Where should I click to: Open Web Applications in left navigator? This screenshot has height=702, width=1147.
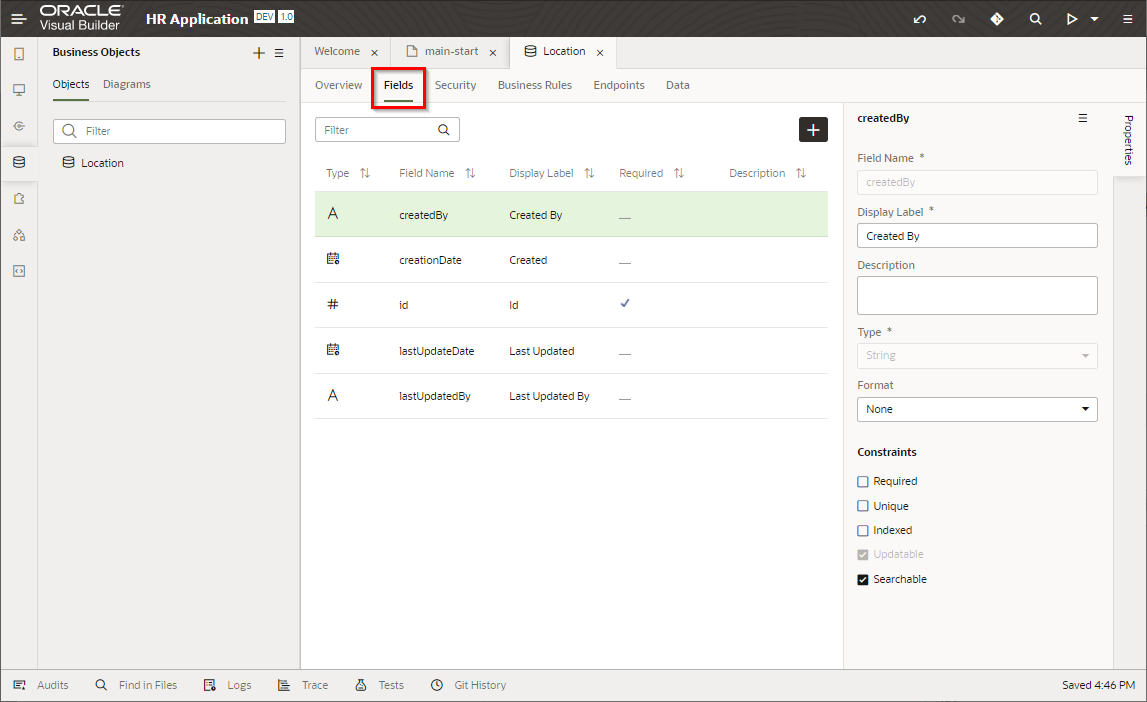click(x=19, y=90)
